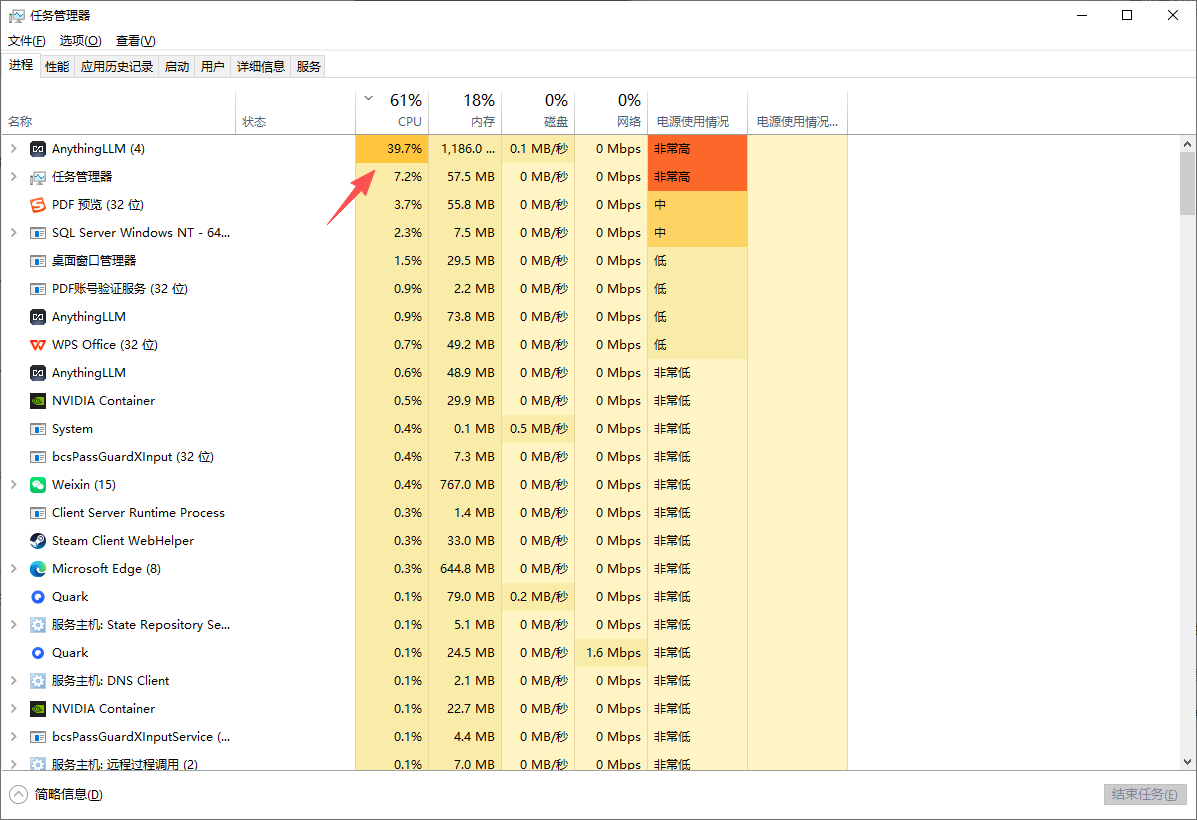
Task: Expand the 任务管理器 process group
Action: (13, 176)
